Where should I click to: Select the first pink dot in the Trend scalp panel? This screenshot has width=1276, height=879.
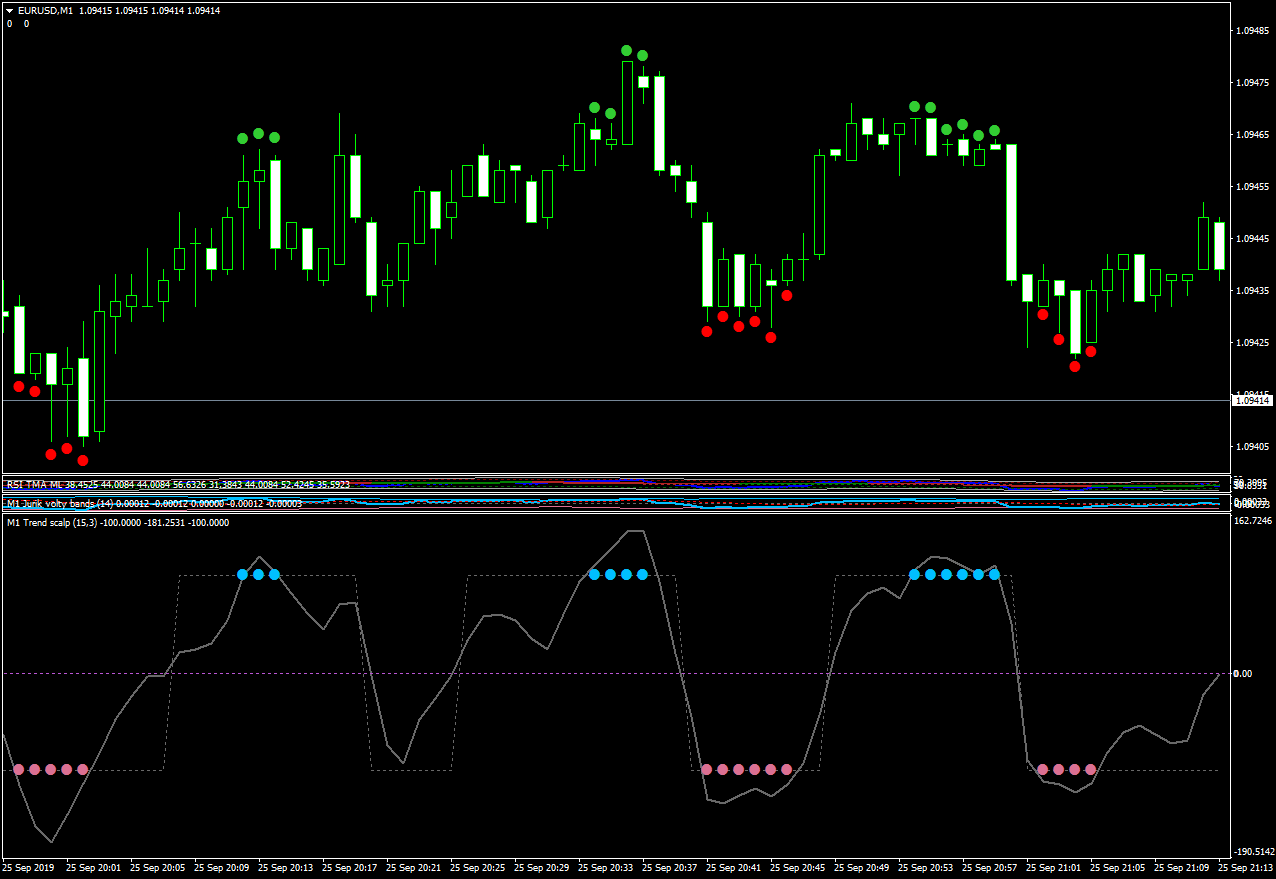tap(19, 769)
